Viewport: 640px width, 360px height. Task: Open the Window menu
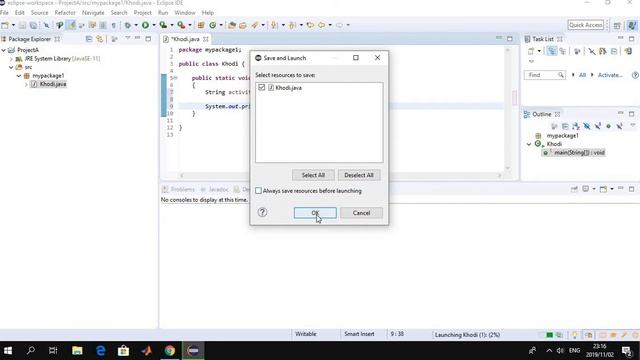tap(185, 13)
